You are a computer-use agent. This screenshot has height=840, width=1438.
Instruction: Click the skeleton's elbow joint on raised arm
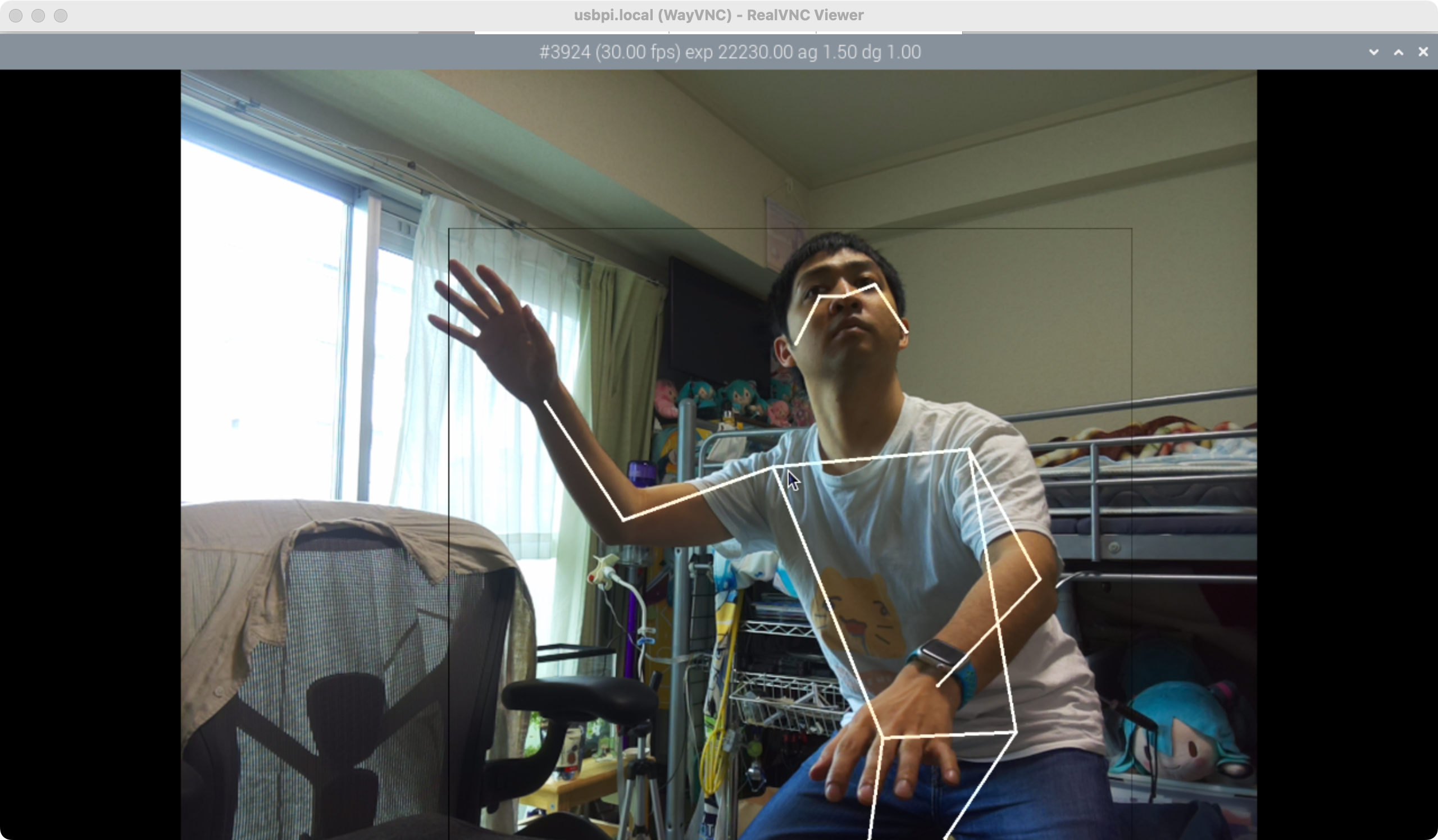click(623, 520)
